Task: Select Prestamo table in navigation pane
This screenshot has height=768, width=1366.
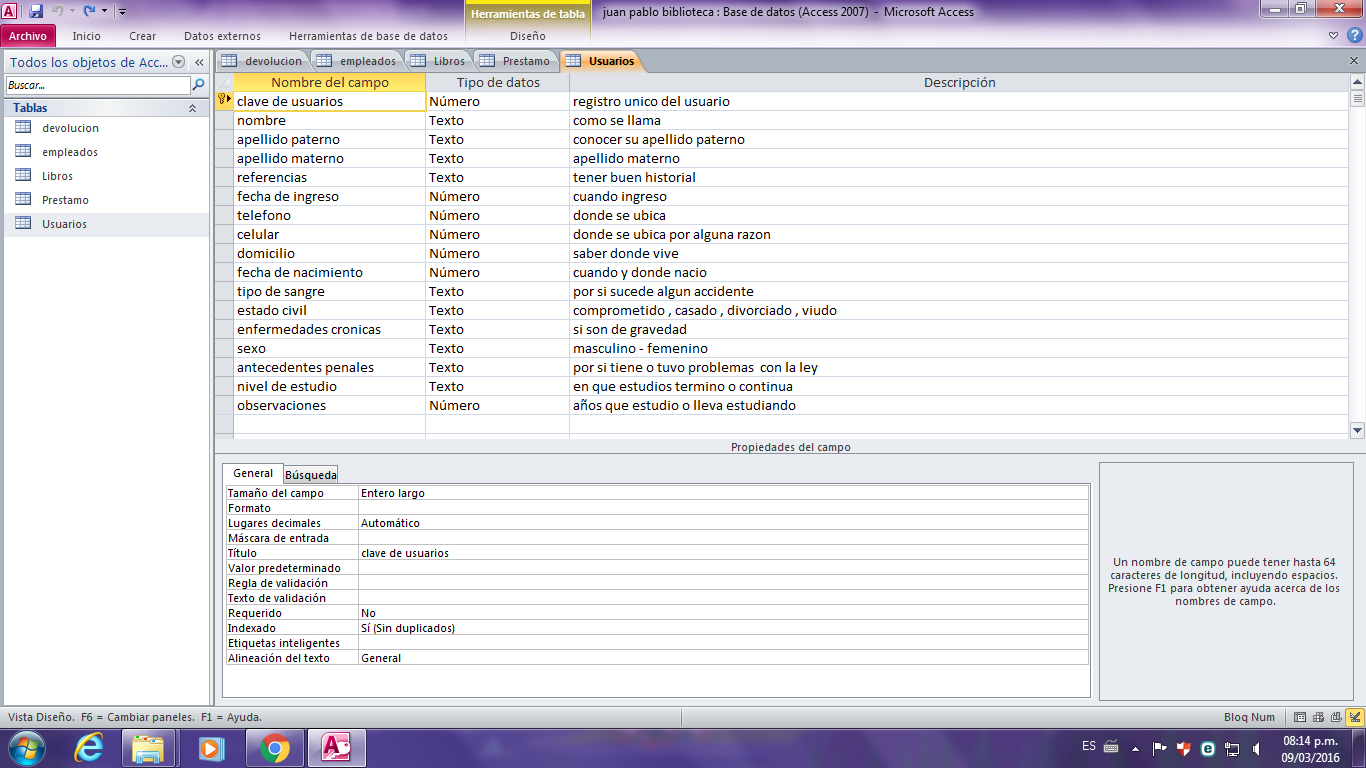Action: tap(106, 200)
